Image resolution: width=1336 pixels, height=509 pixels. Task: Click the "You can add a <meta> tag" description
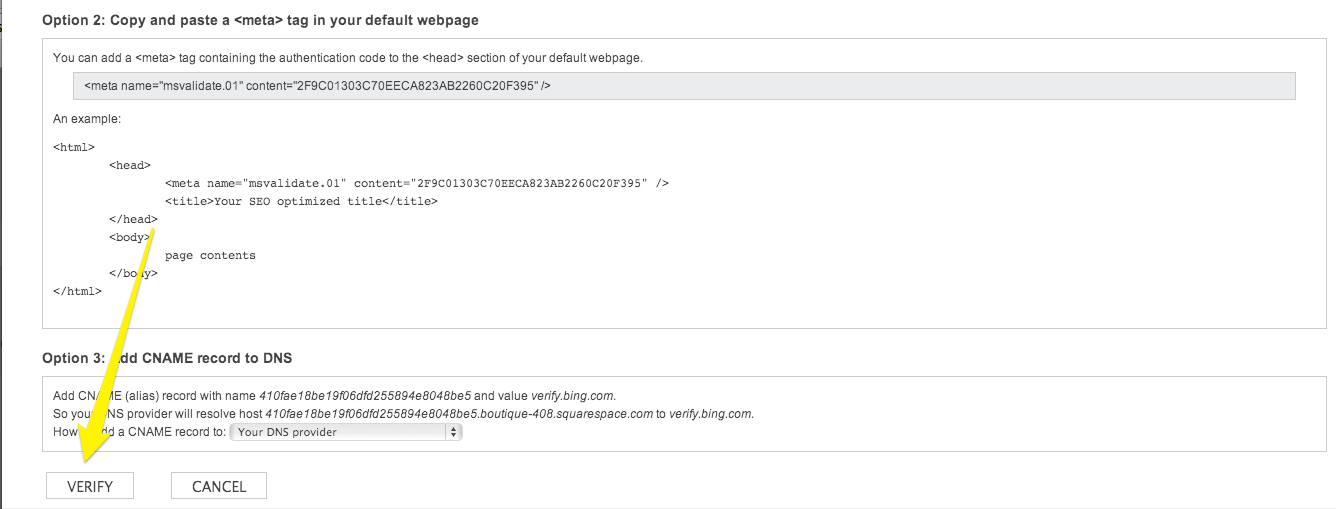[348, 58]
